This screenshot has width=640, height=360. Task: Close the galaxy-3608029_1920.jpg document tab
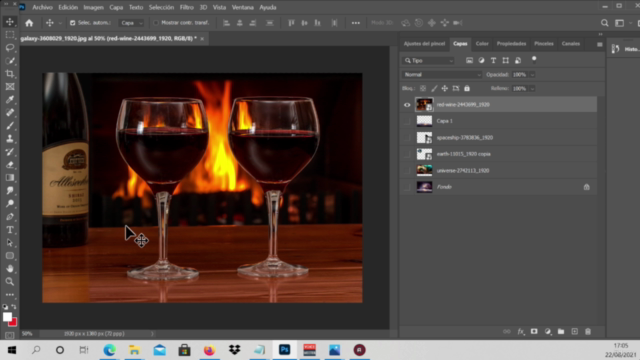point(202,39)
